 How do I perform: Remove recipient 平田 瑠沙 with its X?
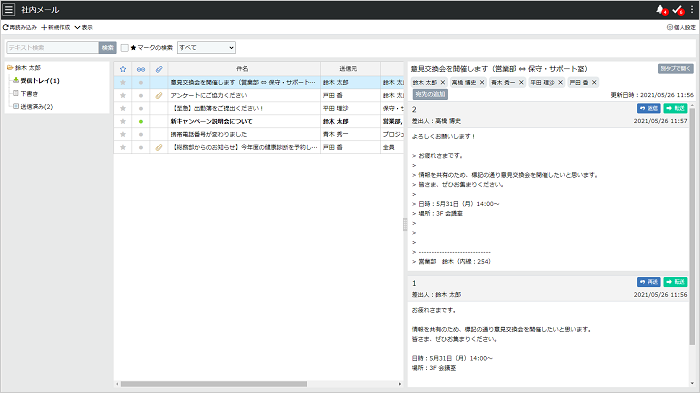point(560,82)
